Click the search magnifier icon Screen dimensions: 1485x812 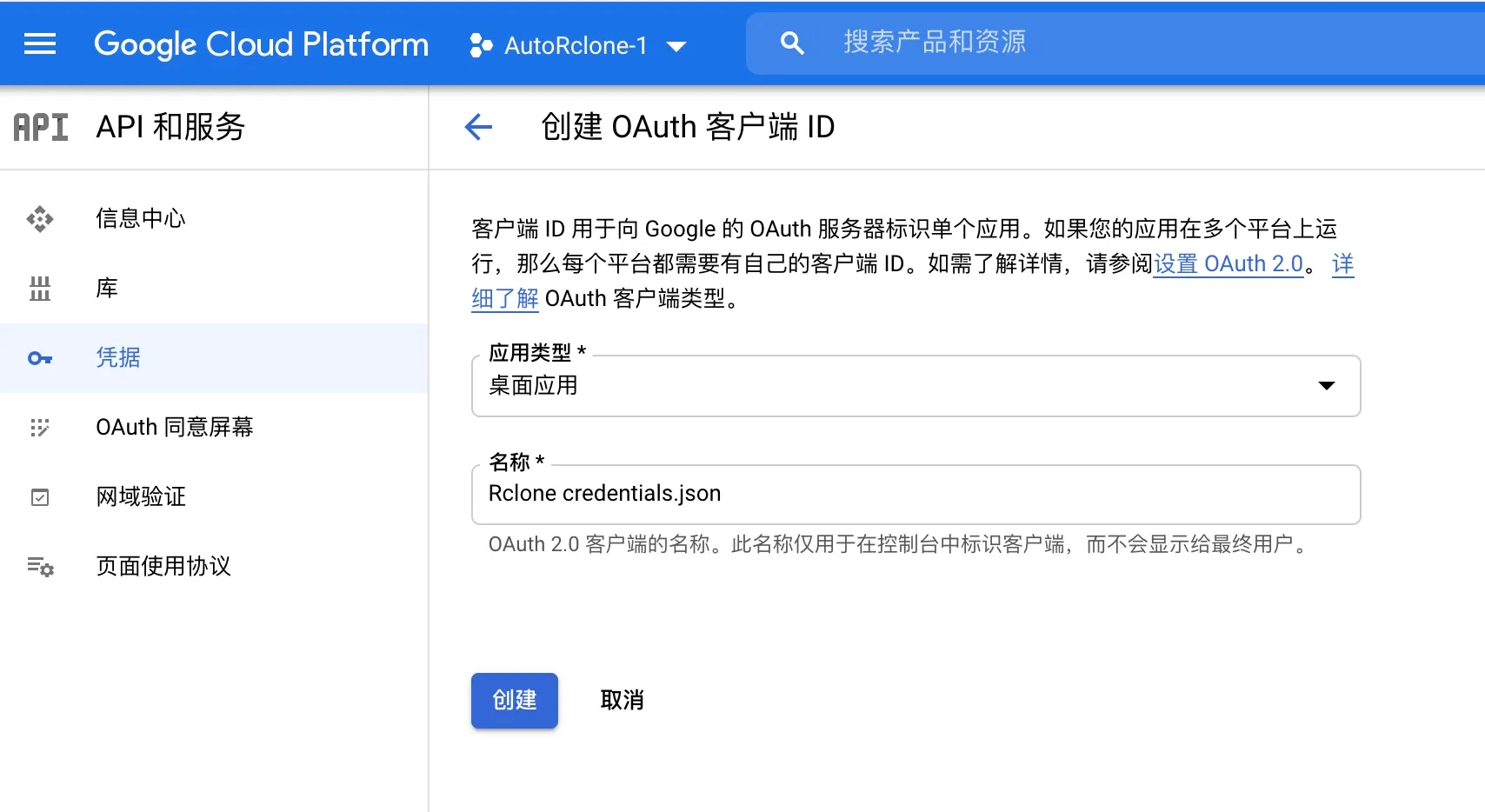(791, 43)
